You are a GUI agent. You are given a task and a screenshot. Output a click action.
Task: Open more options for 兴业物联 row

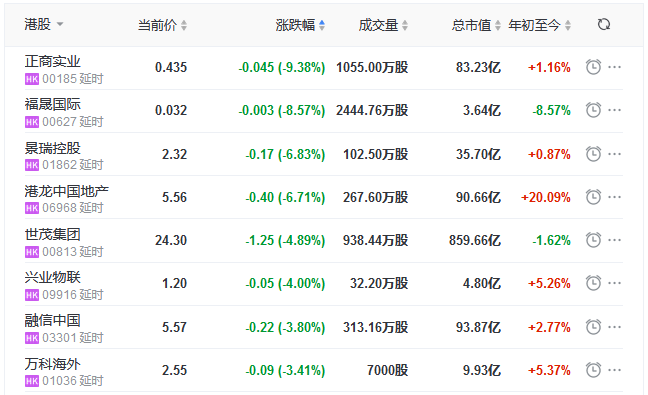pyautogui.click(x=615, y=283)
